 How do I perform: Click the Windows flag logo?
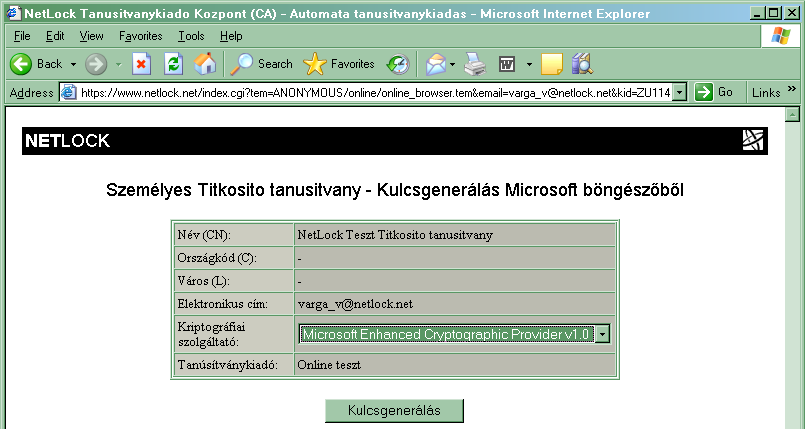coord(780,36)
